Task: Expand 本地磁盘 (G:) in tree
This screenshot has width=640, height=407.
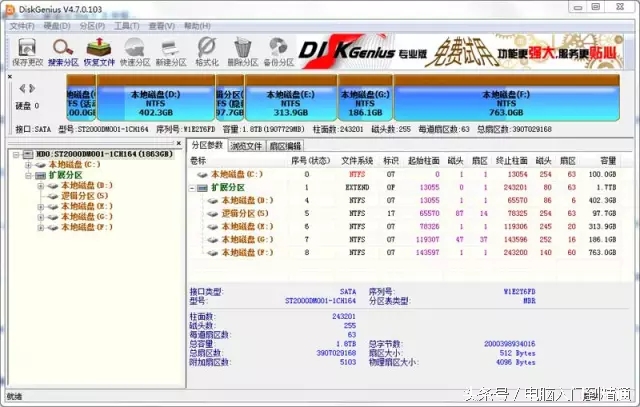Action: point(40,217)
